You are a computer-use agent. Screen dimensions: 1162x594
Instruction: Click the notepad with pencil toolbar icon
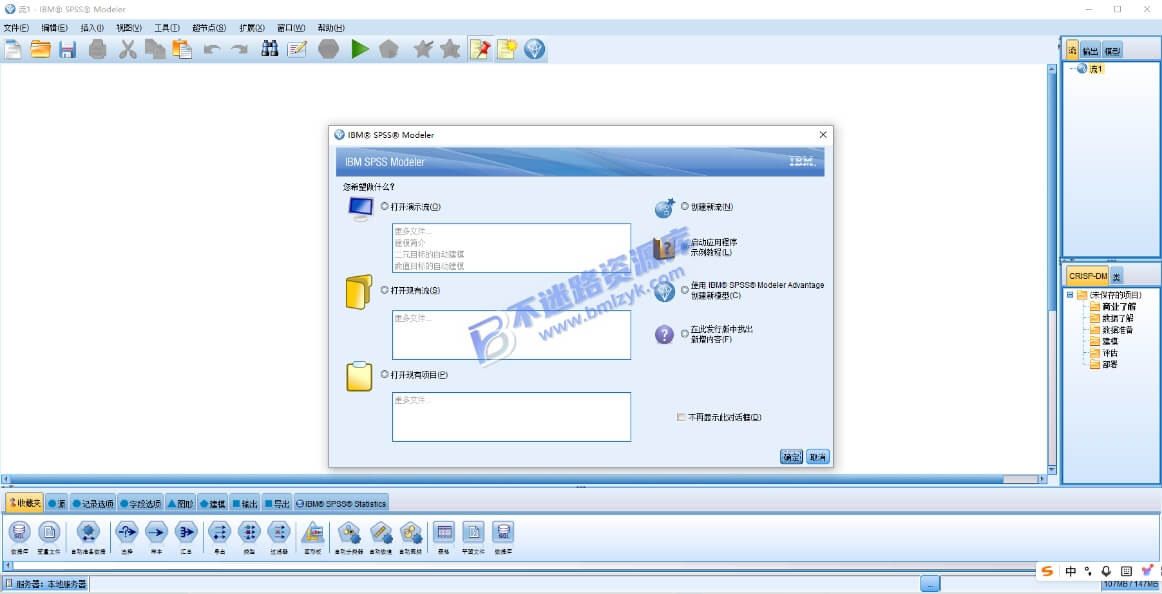click(x=297, y=50)
